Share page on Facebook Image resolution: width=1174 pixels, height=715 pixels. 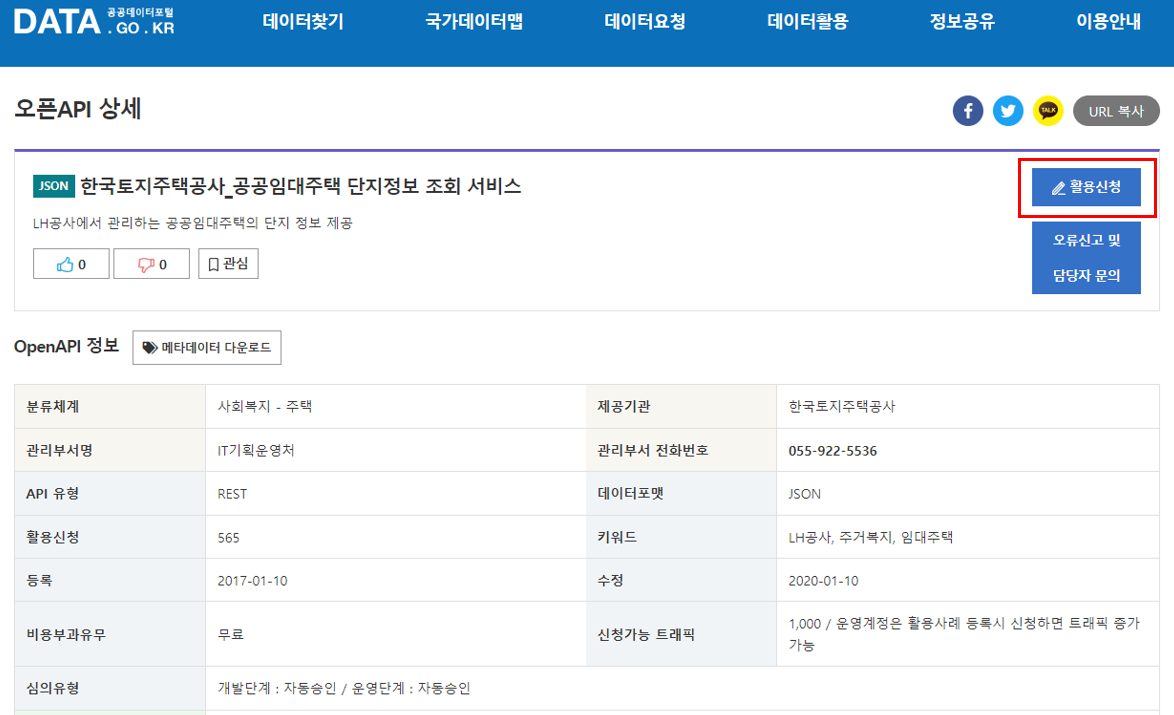[967, 112]
